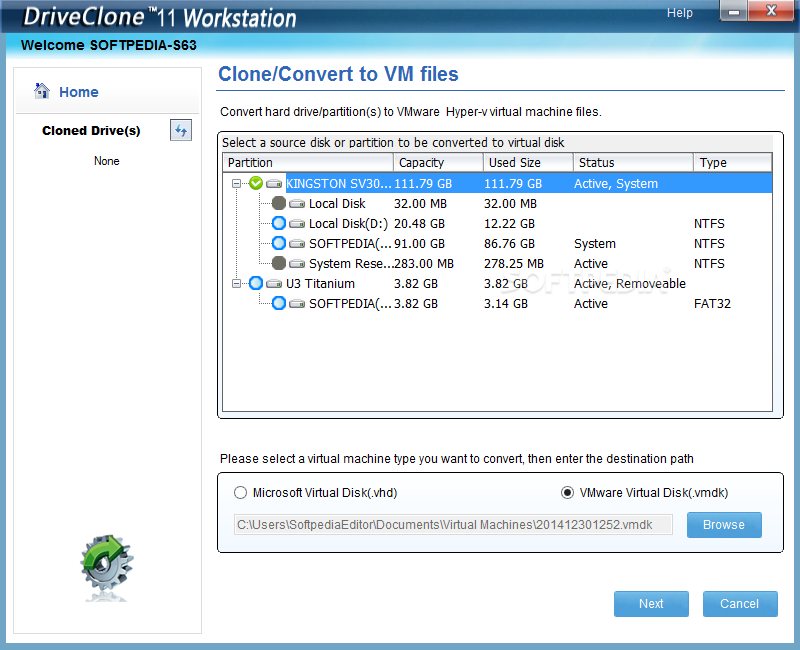
Task: Click the drive icon beside Local Disk 32.00 MB
Action: (x=297, y=204)
